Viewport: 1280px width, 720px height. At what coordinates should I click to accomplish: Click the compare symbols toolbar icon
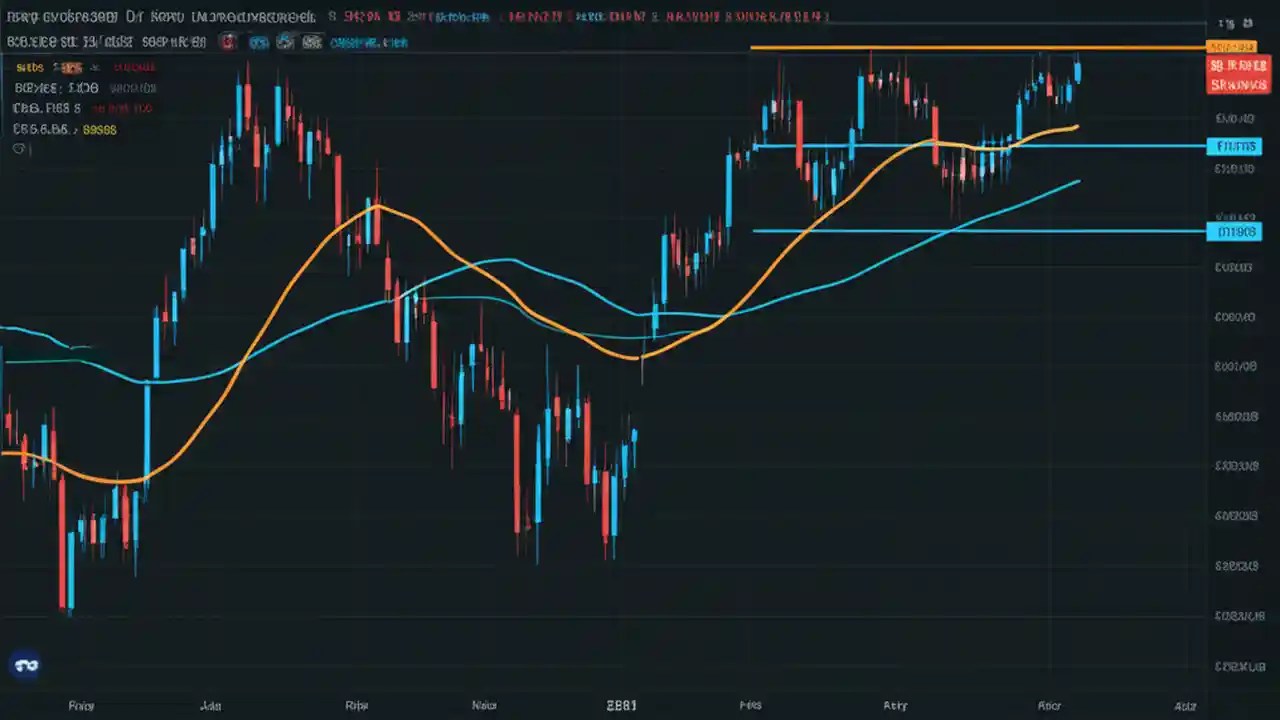(312, 42)
